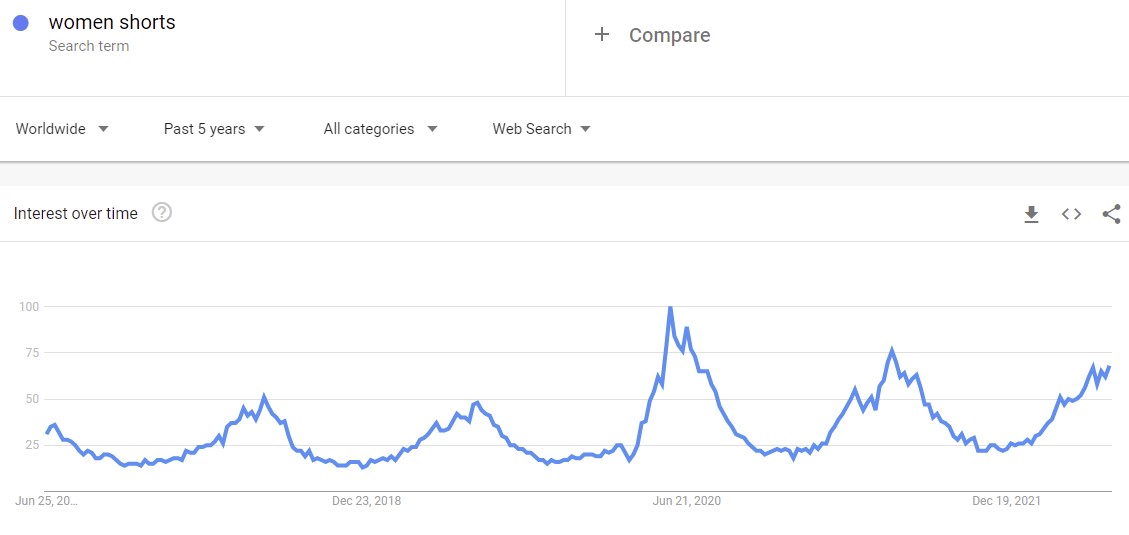Click the chart's highest peak at 100
This screenshot has height=535, width=1129.
click(669, 308)
